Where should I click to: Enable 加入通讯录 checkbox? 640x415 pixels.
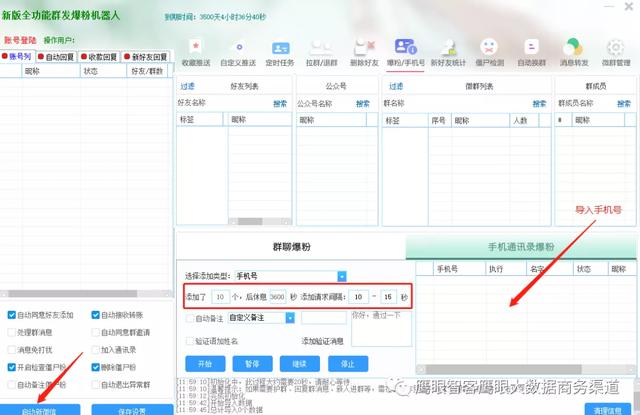click(96, 350)
